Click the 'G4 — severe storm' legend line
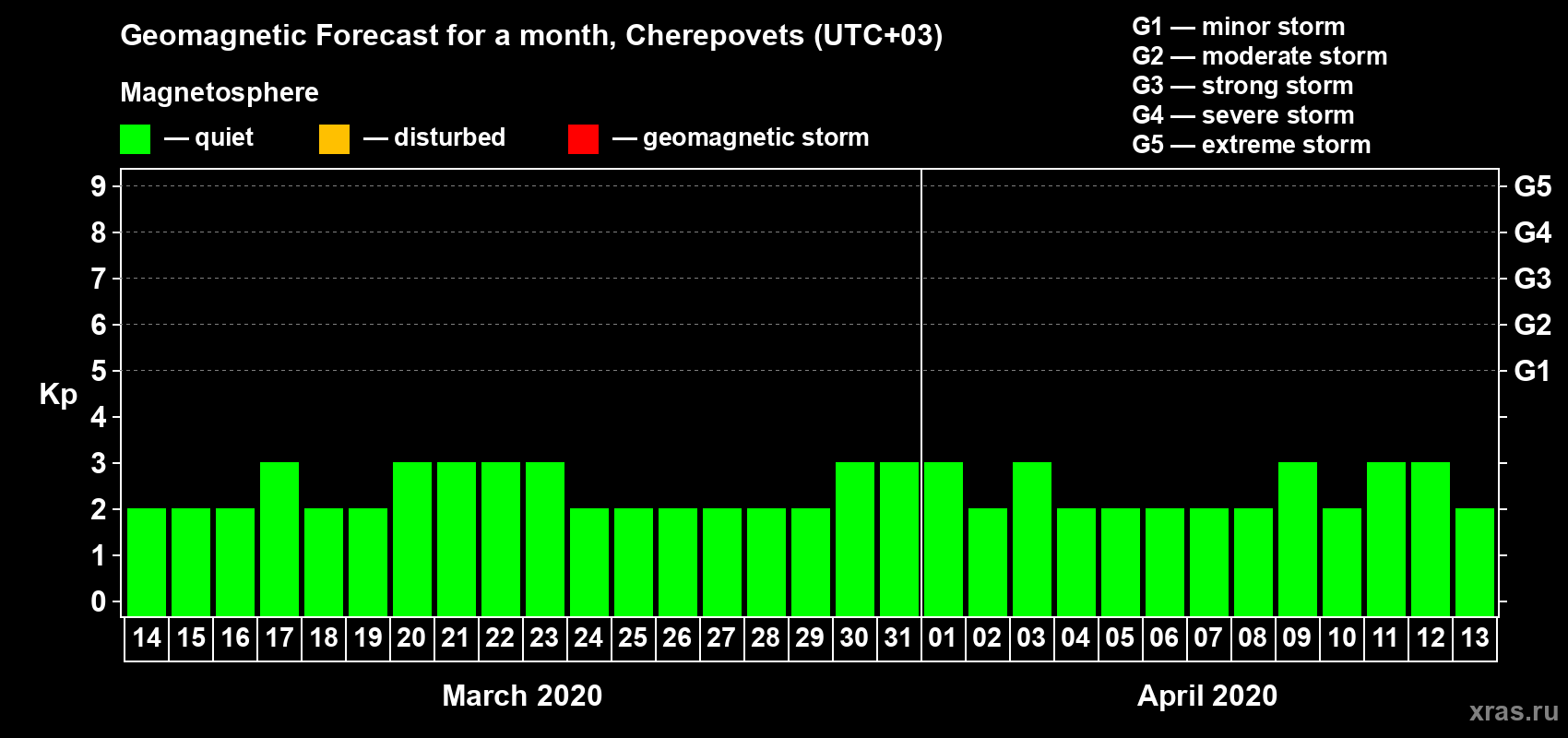 (x=1243, y=115)
